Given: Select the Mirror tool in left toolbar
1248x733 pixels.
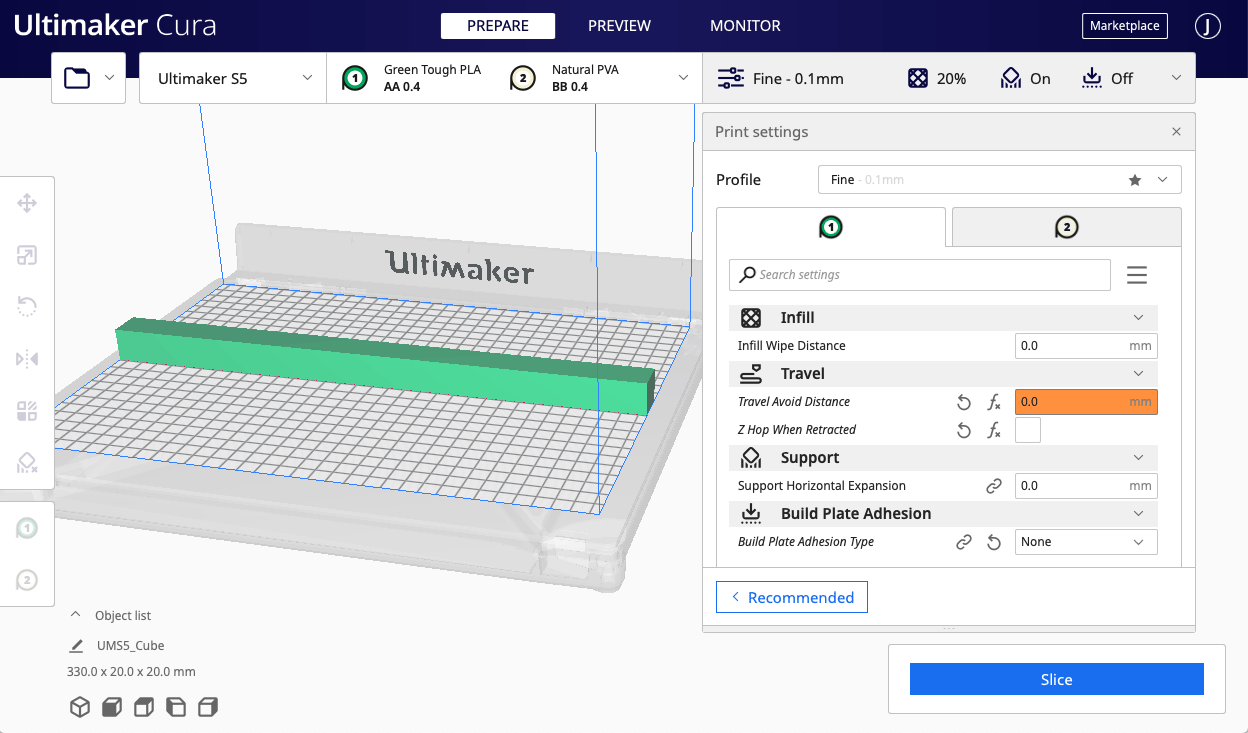Looking at the screenshot, I should pyautogui.click(x=27, y=359).
